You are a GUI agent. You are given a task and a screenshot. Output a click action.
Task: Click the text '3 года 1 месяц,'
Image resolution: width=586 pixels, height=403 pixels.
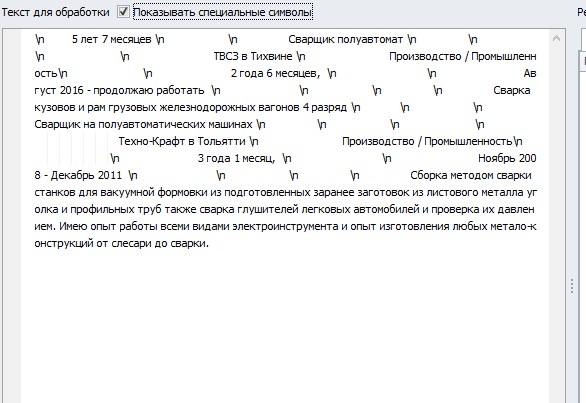pyautogui.click(x=236, y=158)
